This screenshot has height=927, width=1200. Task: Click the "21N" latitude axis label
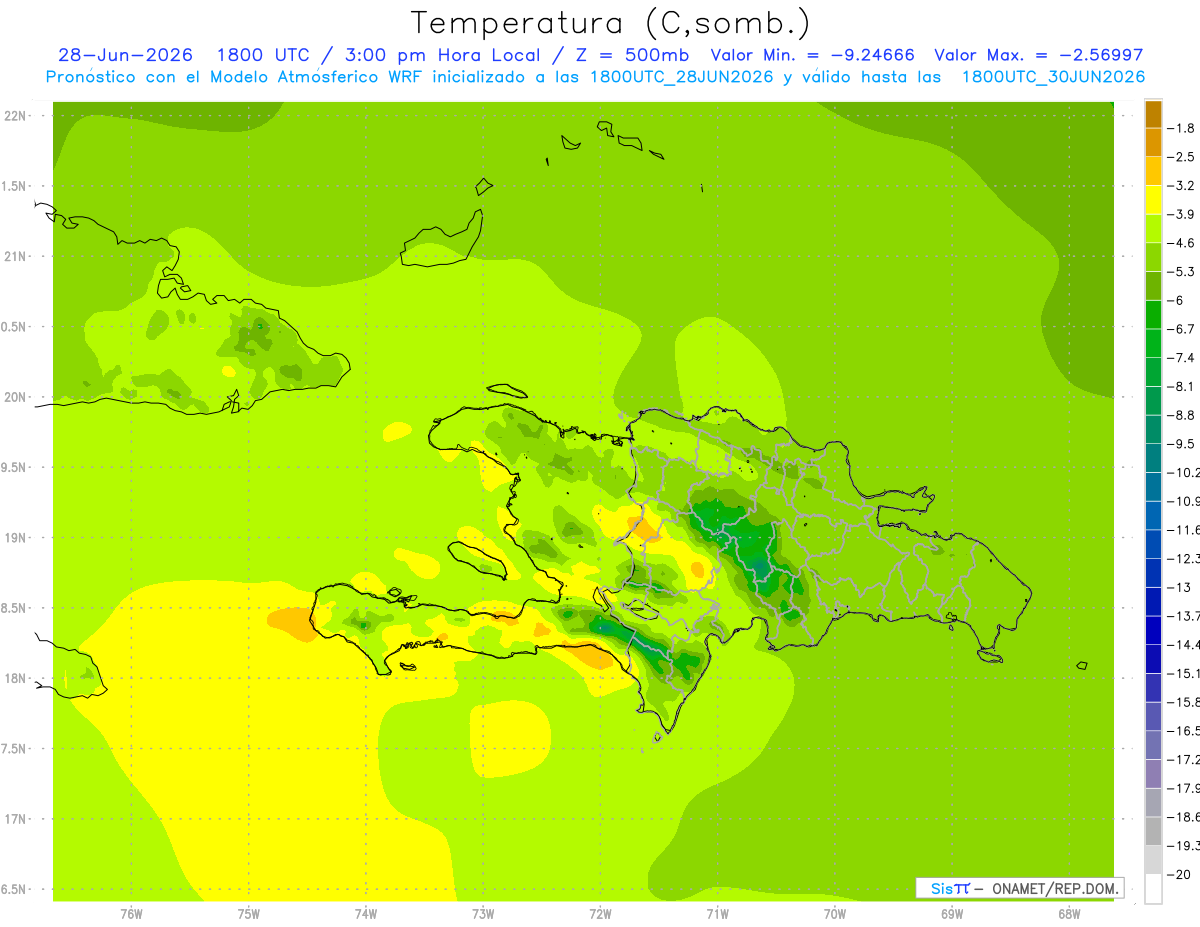point(15,256)
